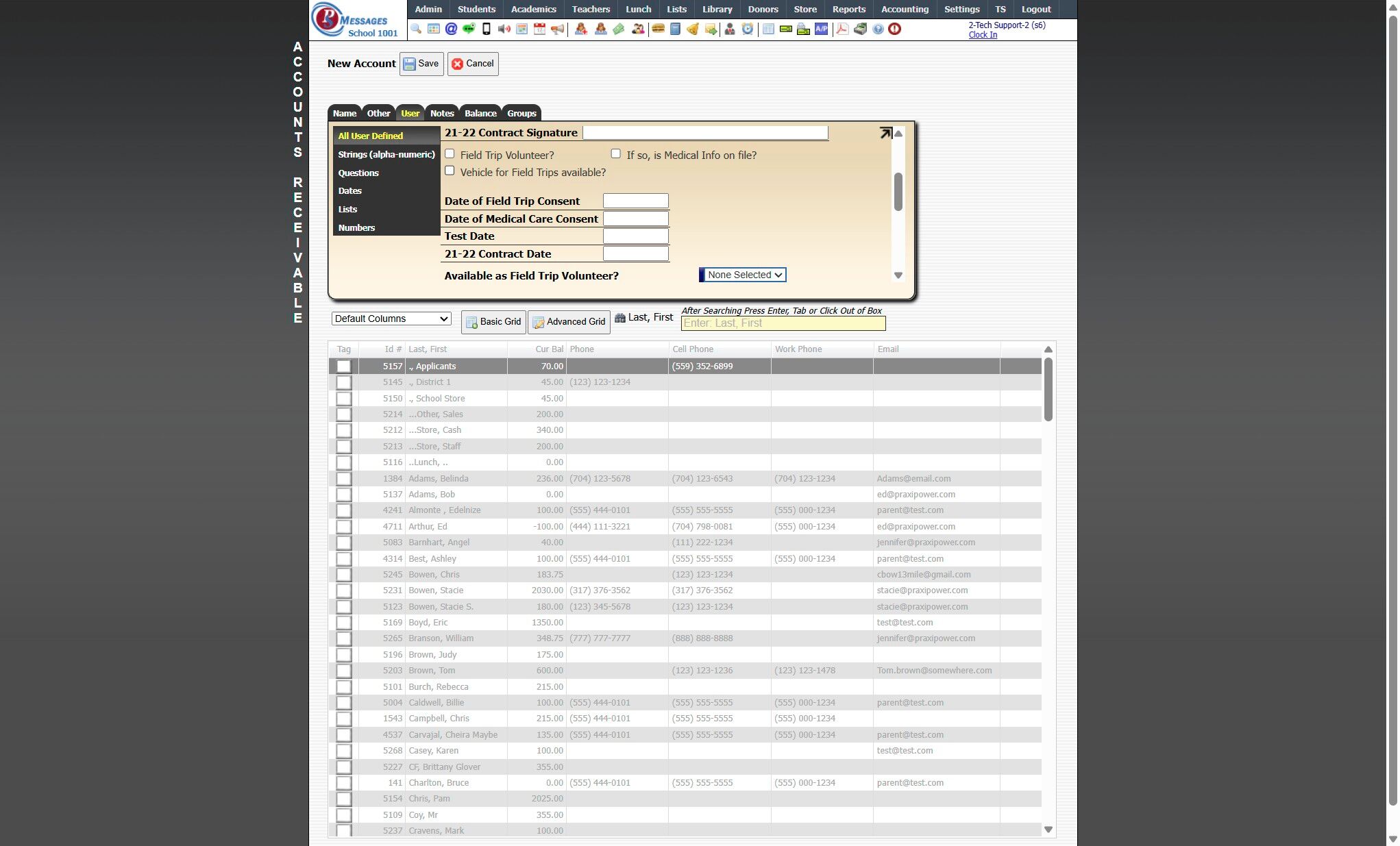1400x846 pixels.
Task: Click the Save button
Action: click(x=421, y=64)
